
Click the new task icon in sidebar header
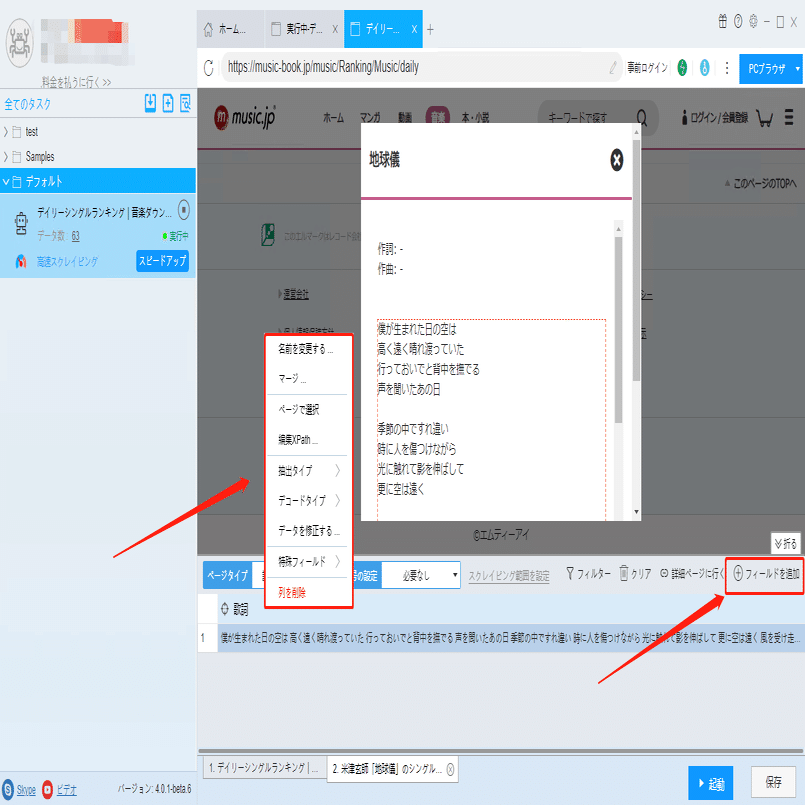click(168, 103)
